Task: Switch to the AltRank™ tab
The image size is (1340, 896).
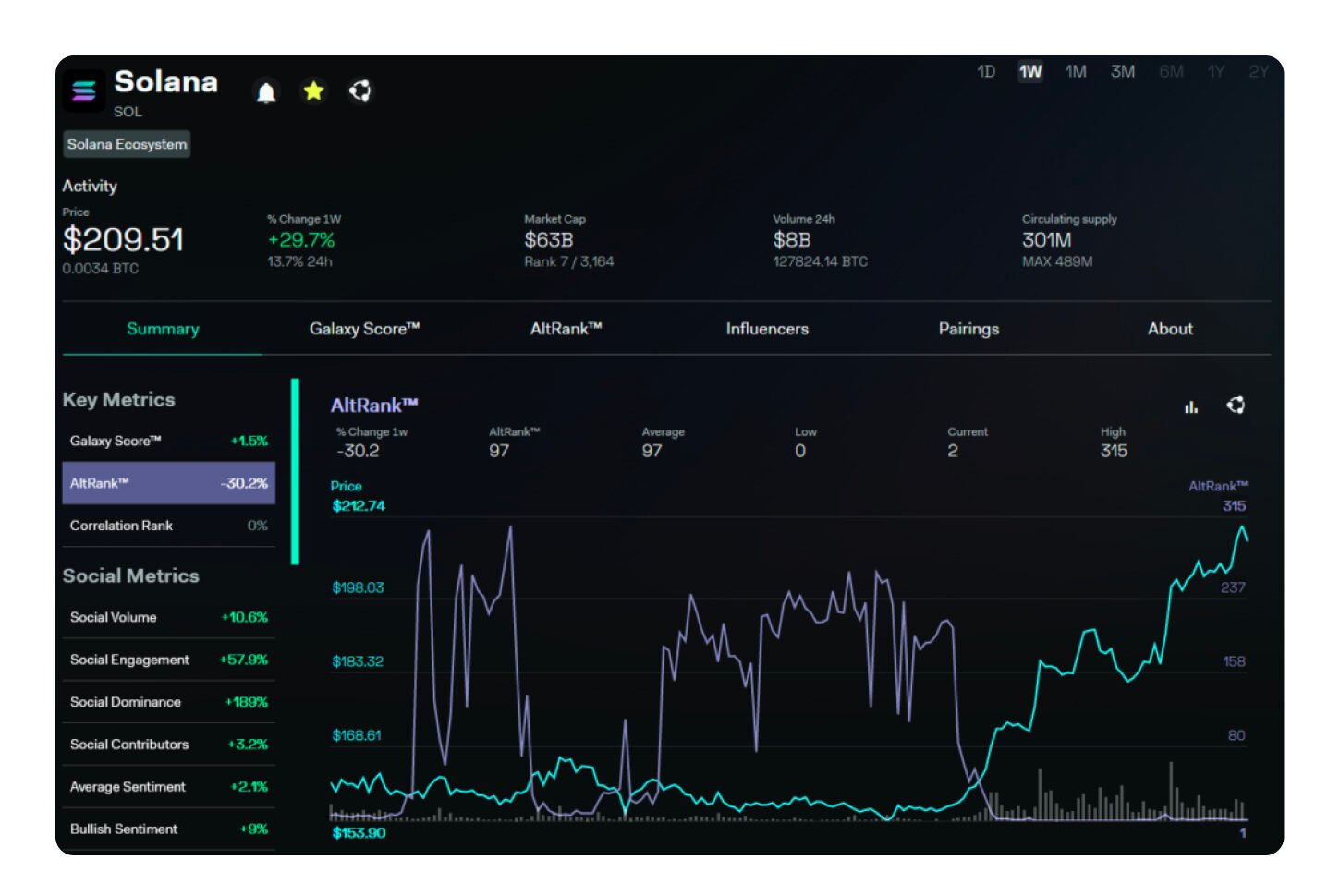Action: pyautogui.click(x=566, y=329)
